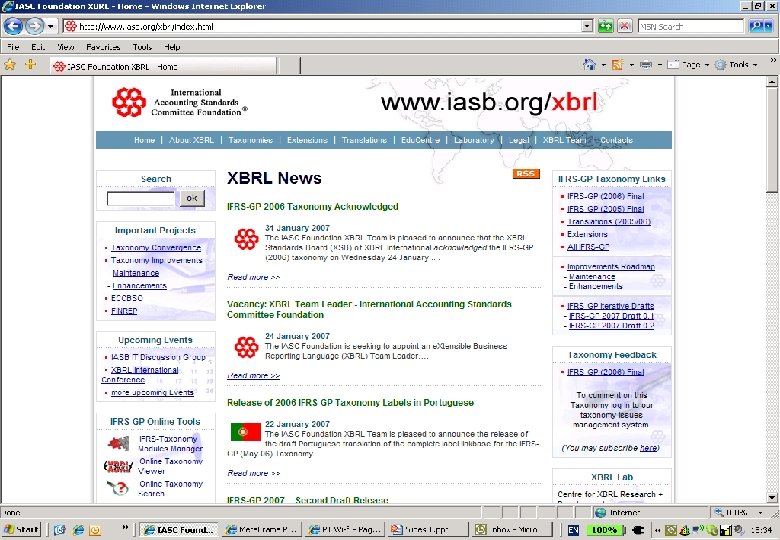
Task: Go forward with the Forward arrow button
Action: tap(34, 26)
